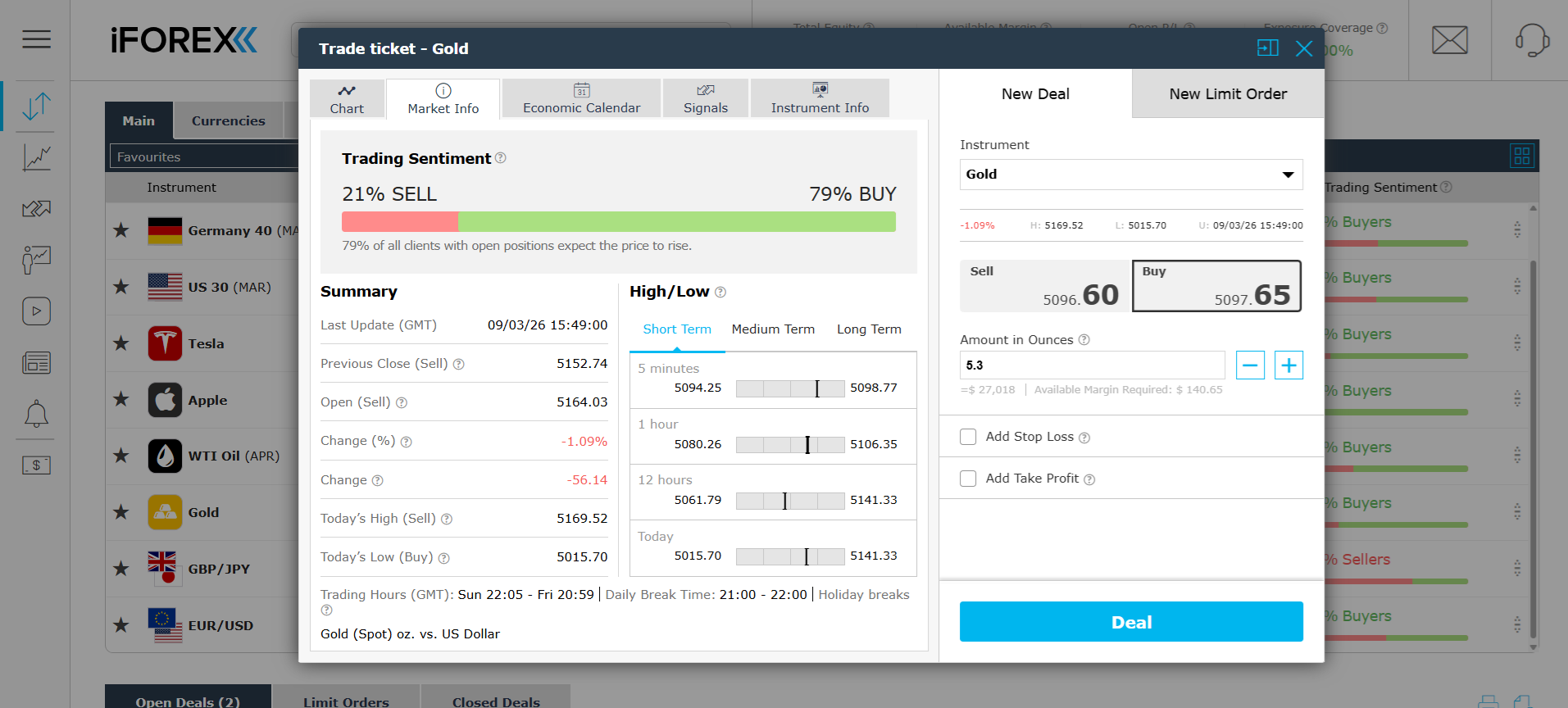The image size is (1568, 708).
Task: Open the alerts bell sidebar icon
Action: pyautogui.click(x=36, y=415)
